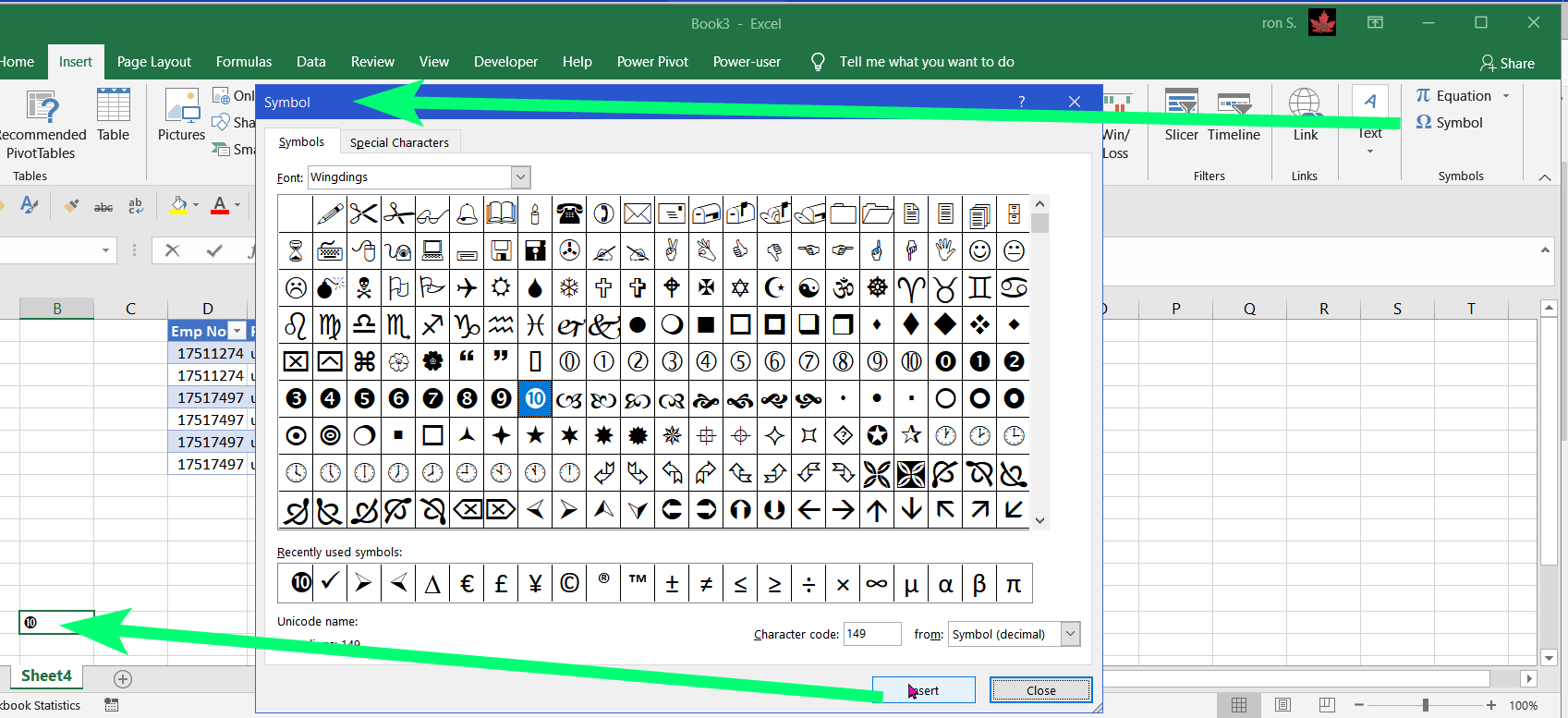Select the pi symbol in recent symbols
Image resolution: width=1568 pixels, height=718 pixels.
click(x=1014, y=583)
